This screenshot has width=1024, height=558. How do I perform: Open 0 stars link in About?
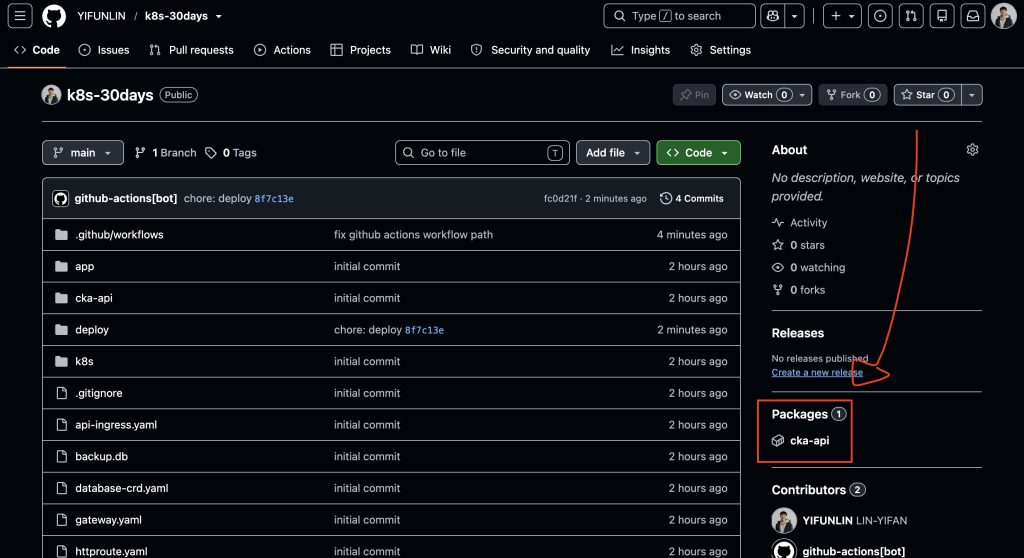[x=798, y=245]
